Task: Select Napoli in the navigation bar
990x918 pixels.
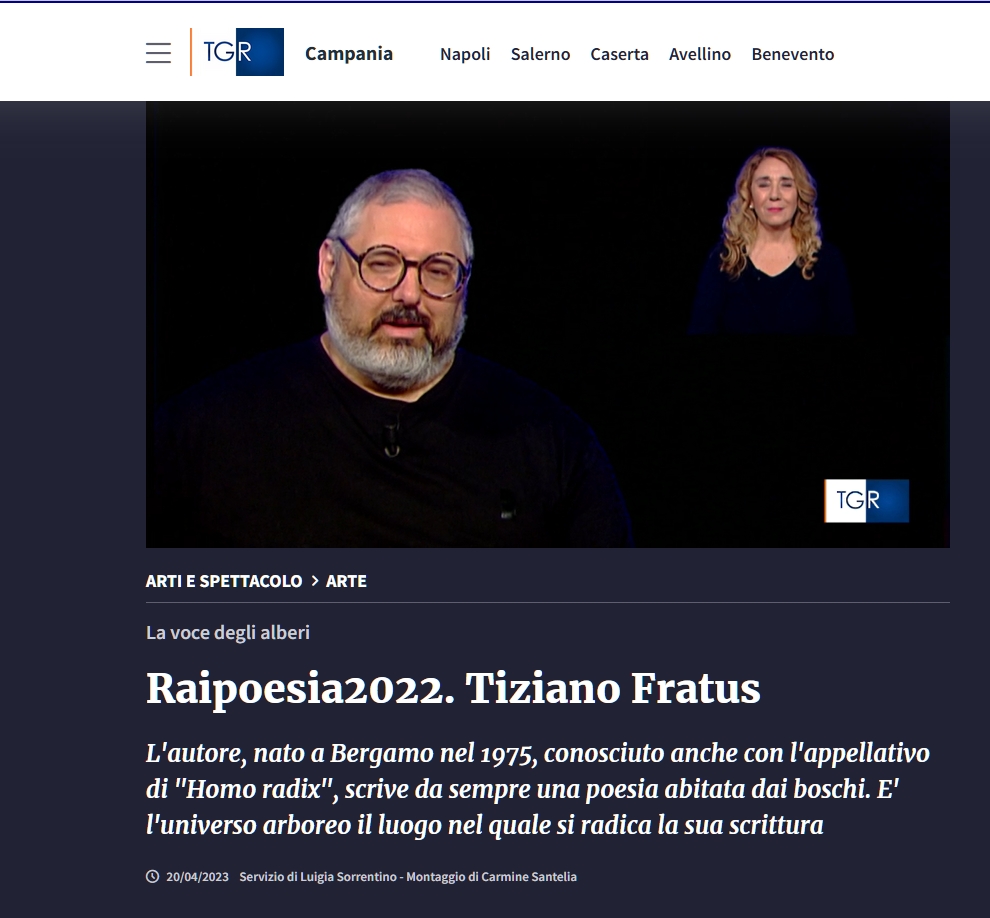Action: (x=465, y=54)
